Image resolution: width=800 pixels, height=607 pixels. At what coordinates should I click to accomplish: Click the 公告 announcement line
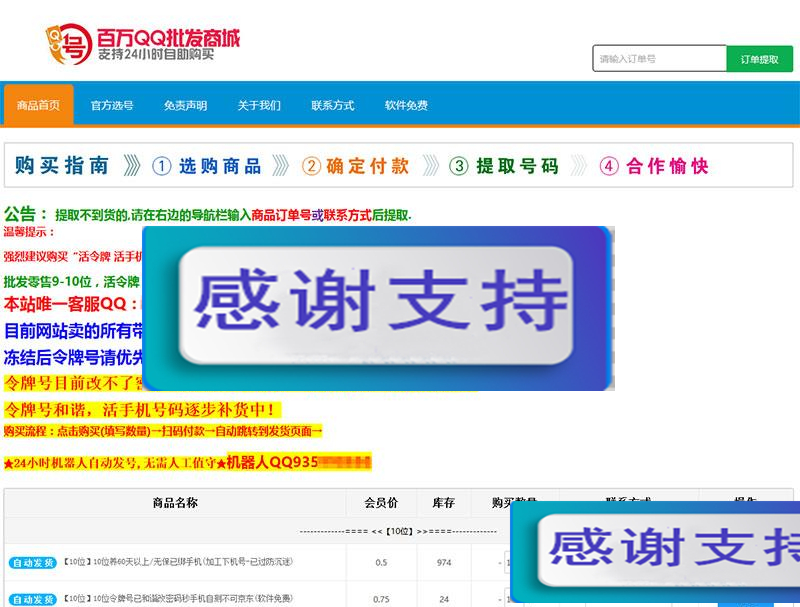[x=208, y=215]
